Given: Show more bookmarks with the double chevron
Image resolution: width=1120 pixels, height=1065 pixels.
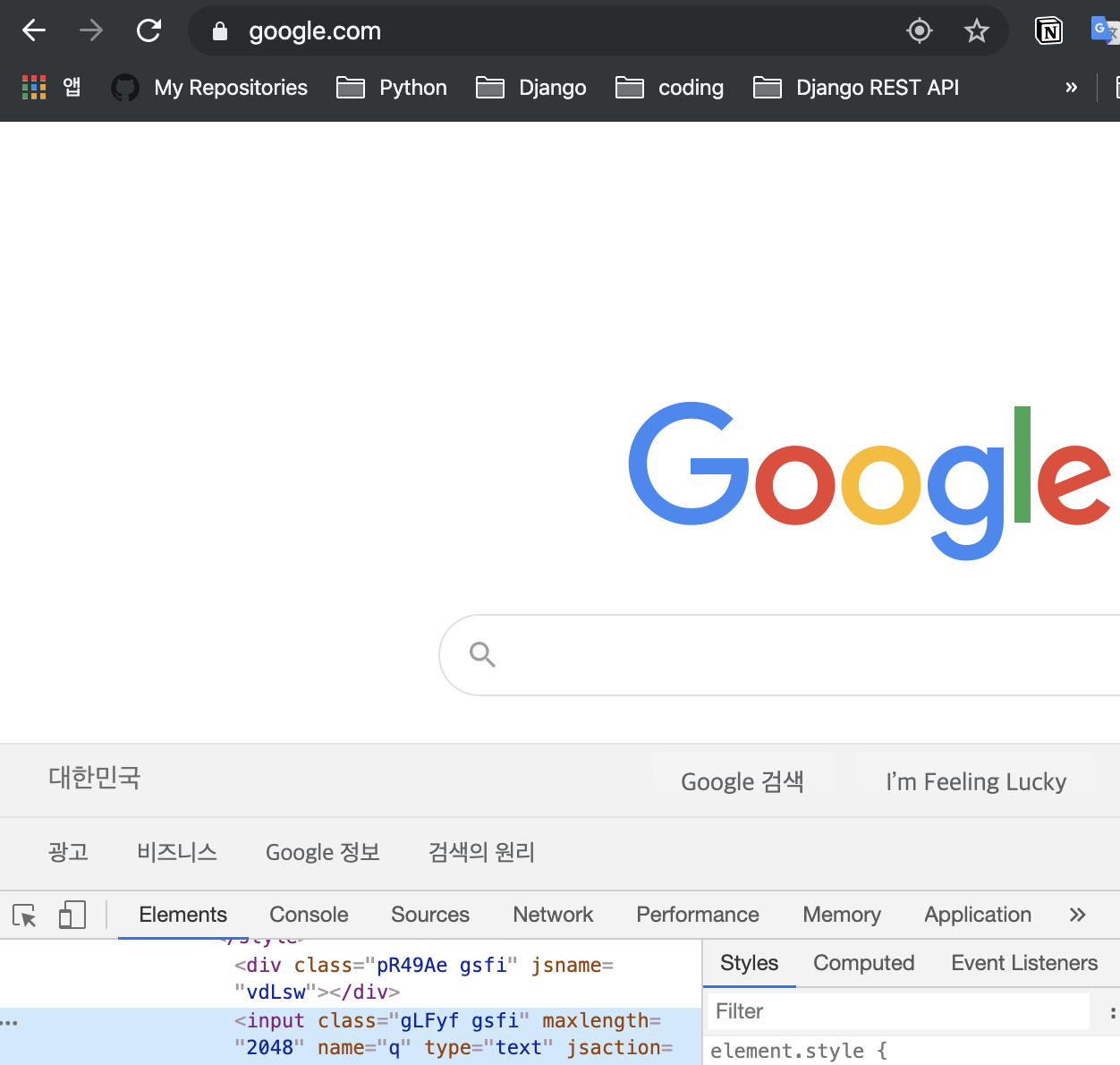Looking at the screenshot, I should coord(1071,87).
